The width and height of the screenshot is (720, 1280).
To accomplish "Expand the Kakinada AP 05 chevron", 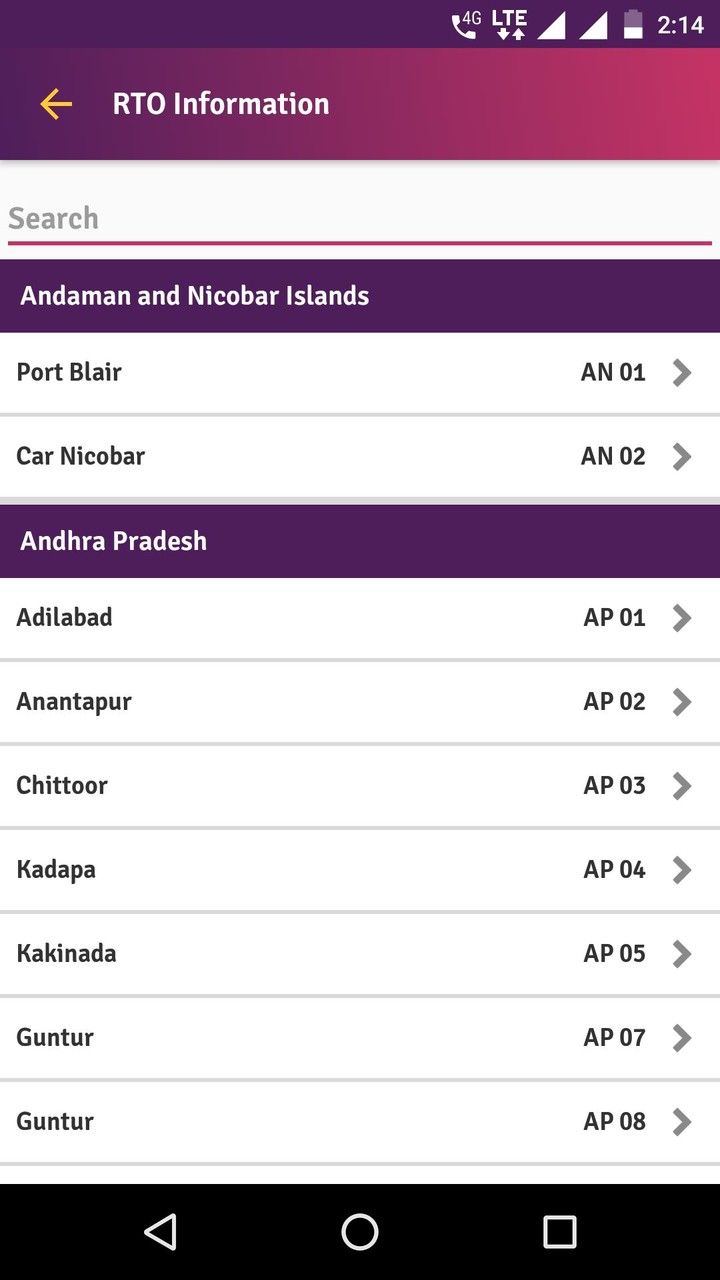I will (682, 954).
